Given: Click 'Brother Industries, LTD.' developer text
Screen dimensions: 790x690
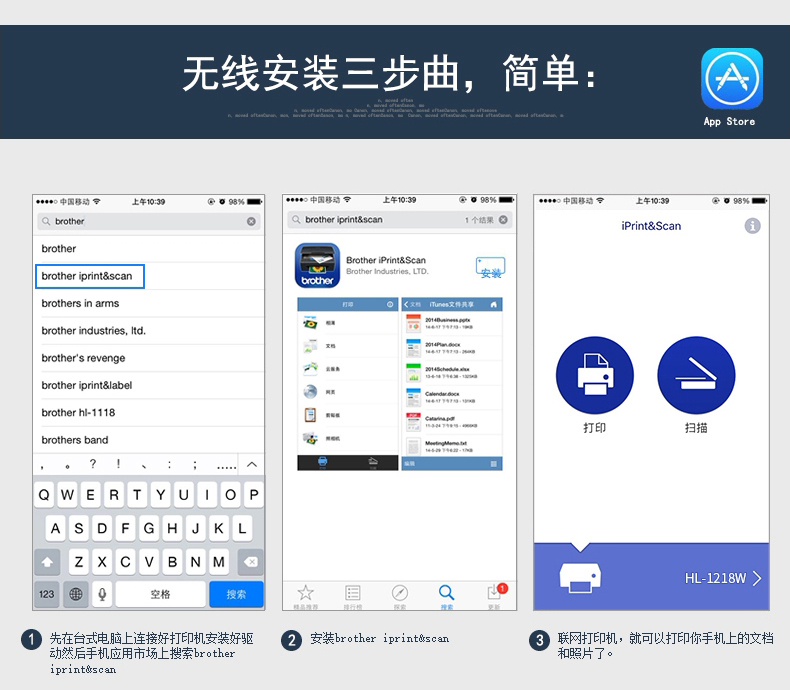Looking at the screenshot, I should tap(387, 271).
